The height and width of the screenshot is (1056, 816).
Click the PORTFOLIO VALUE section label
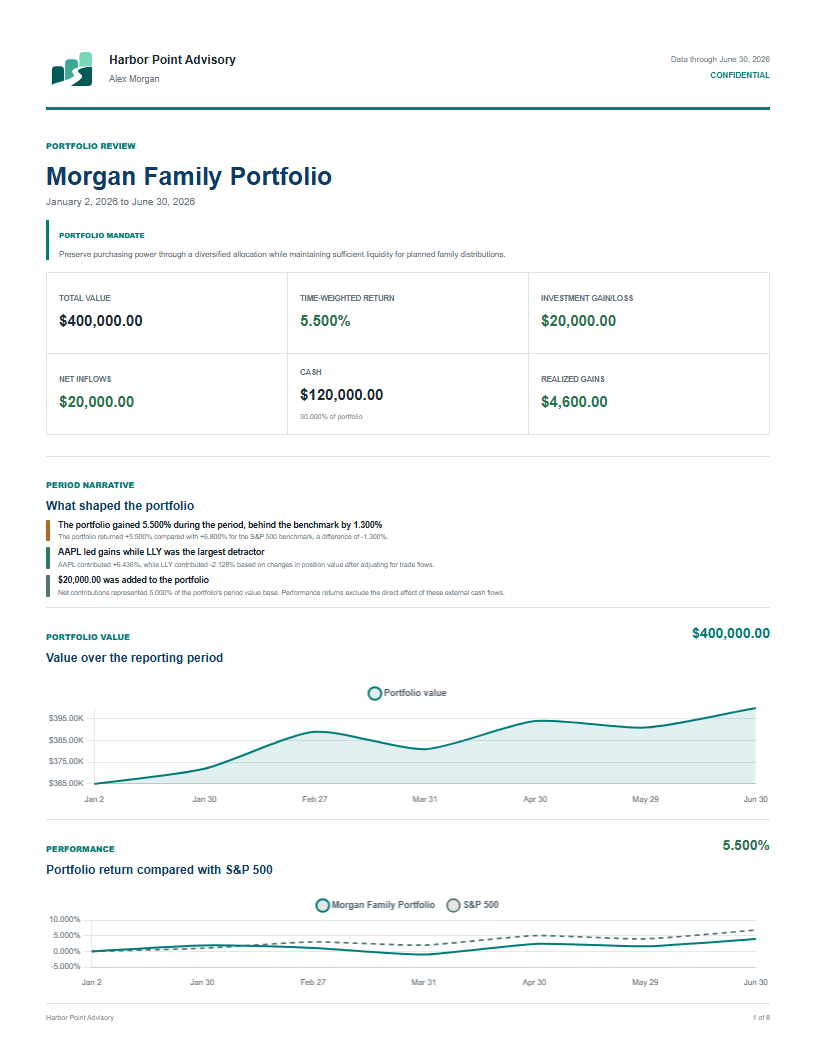click(88, 637)
